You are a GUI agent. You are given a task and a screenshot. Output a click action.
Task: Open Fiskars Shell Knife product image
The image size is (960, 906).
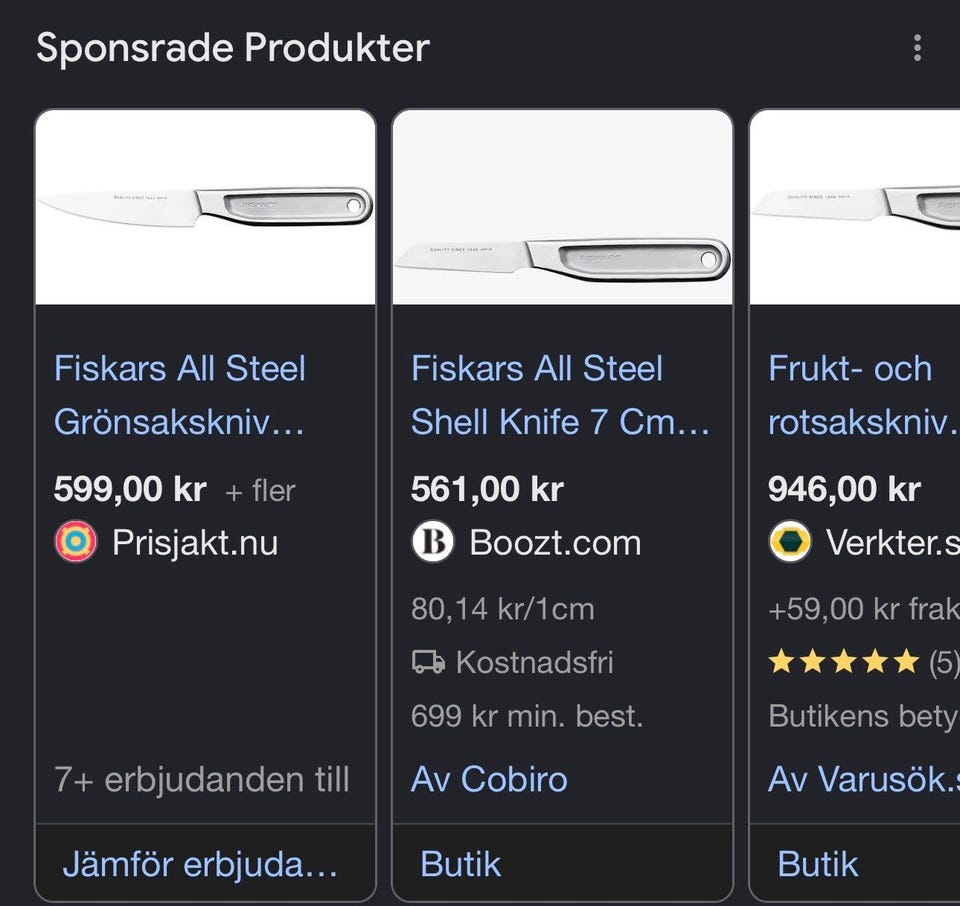point(562,207)
